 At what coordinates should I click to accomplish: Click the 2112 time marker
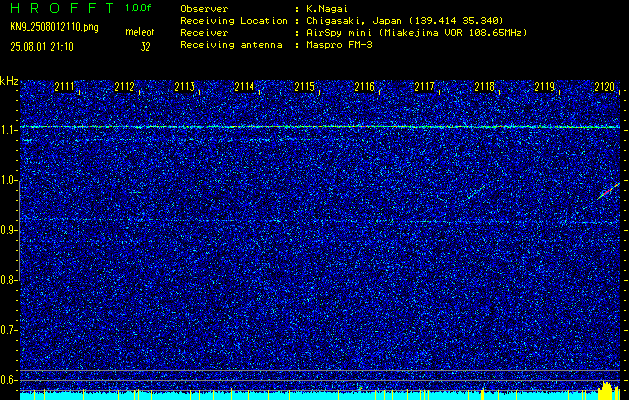pos(124,87)
